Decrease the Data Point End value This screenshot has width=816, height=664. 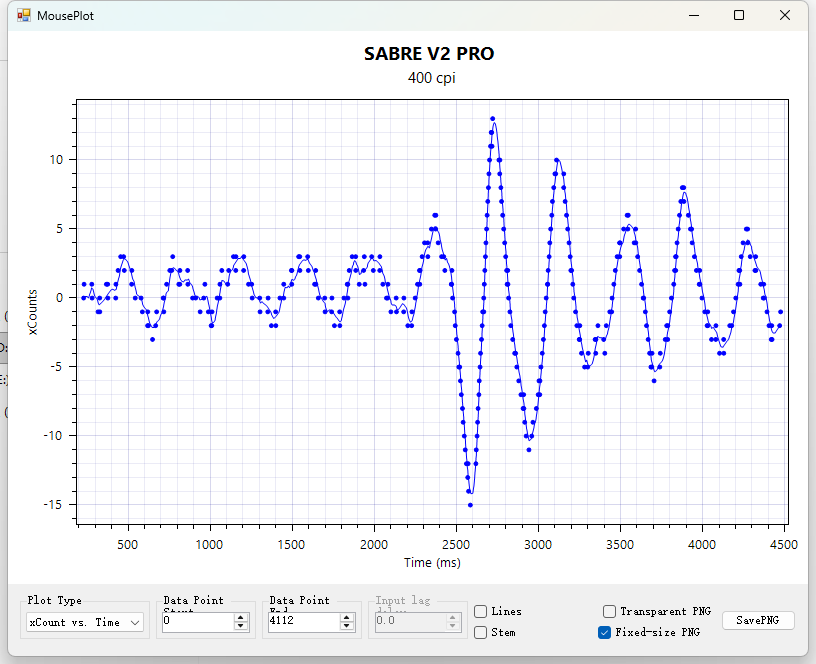347,625
